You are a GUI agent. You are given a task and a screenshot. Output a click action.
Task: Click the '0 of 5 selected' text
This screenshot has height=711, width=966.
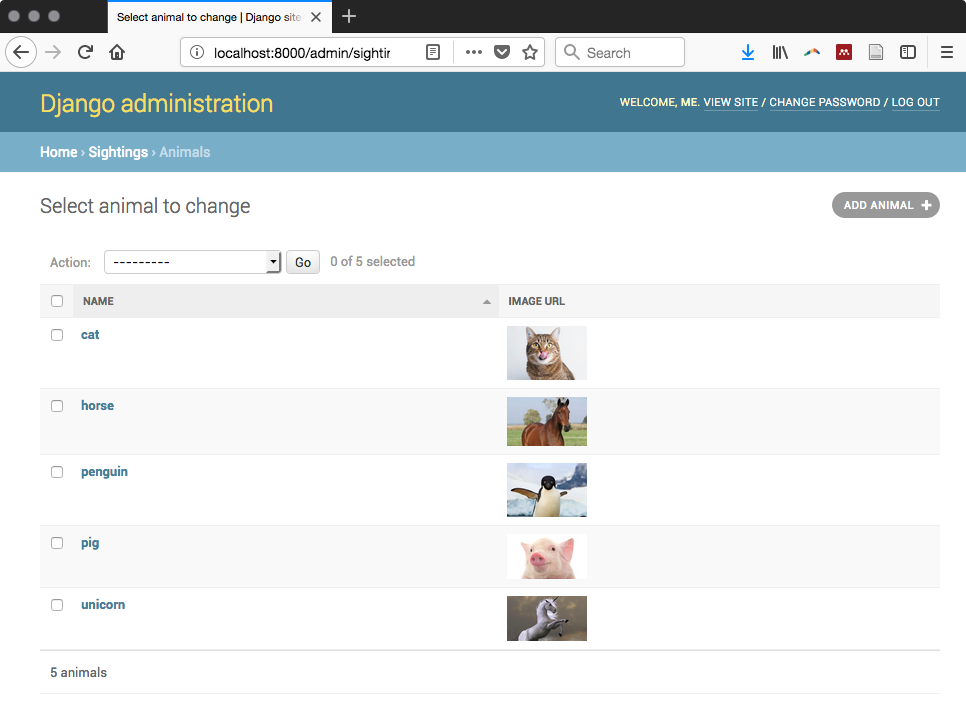click(x=372, y=261)
